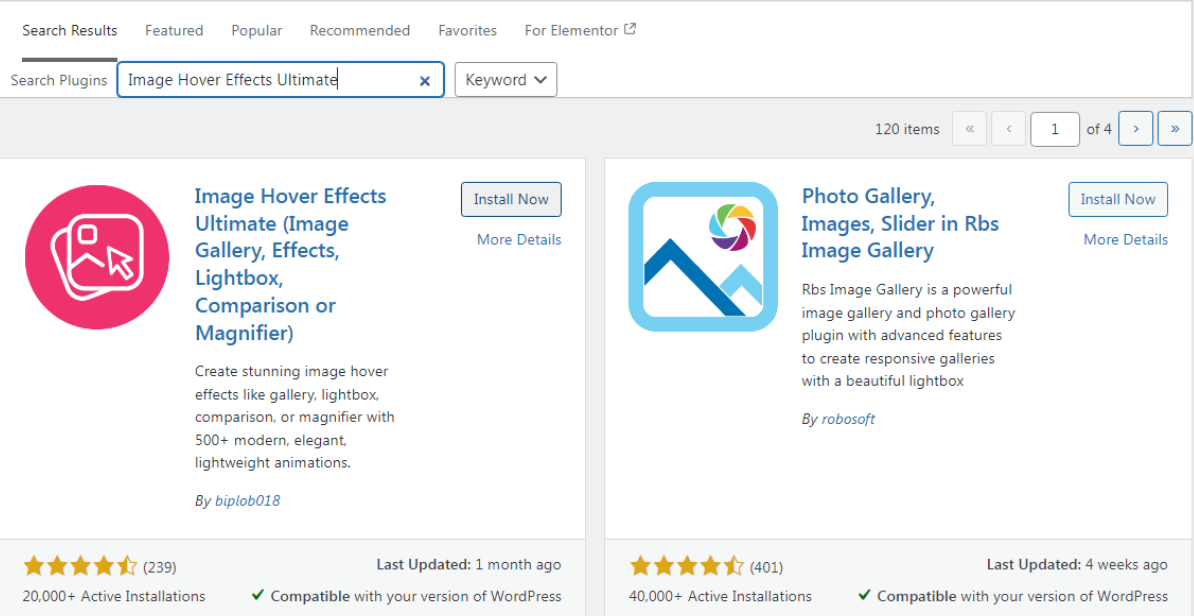The image size is (1194, 616).
Task: Open the Keyword search filter dropdown
Action: [x=505, y=79]
